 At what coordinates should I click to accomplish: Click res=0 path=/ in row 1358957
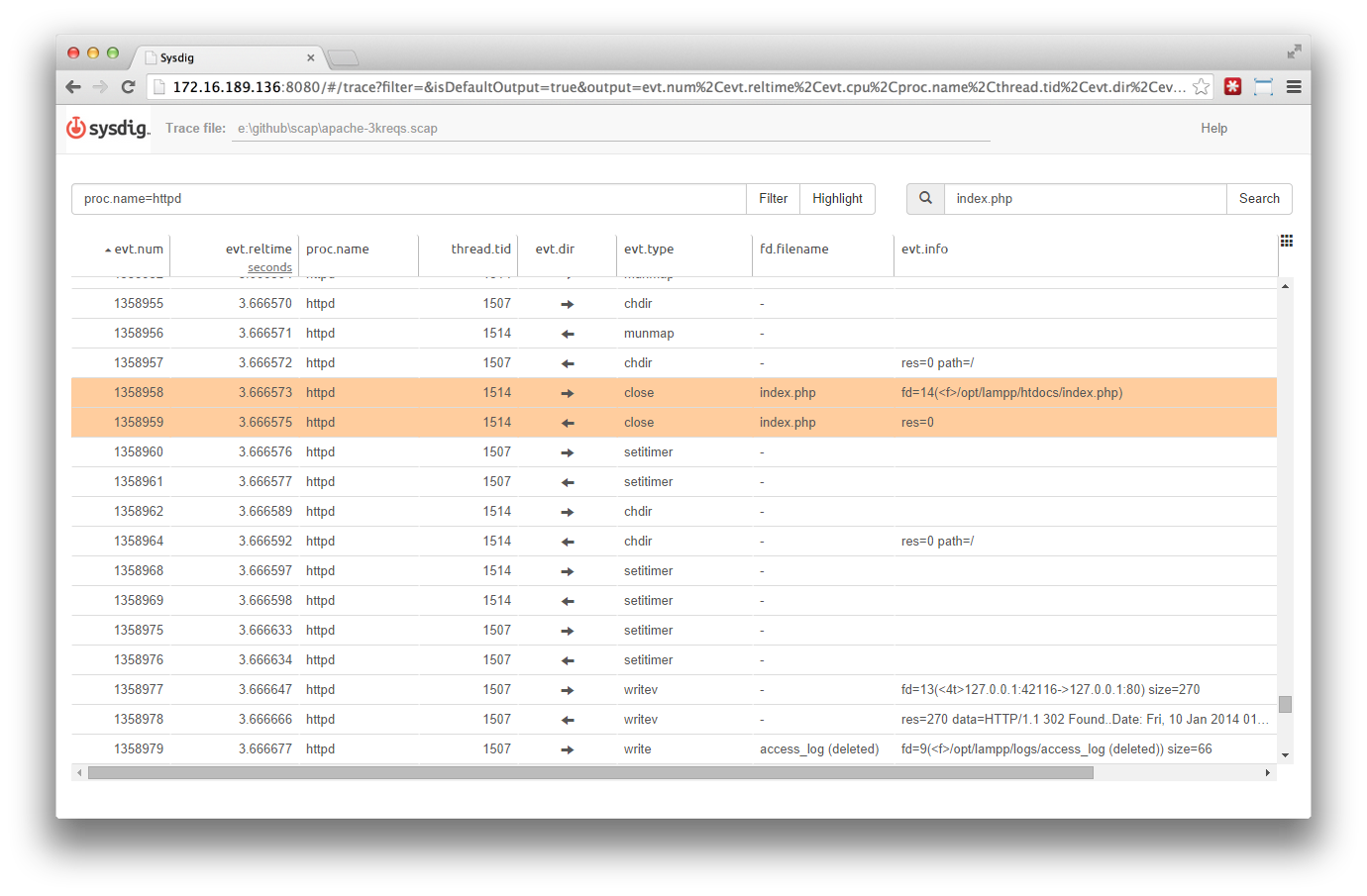(937, 362)
